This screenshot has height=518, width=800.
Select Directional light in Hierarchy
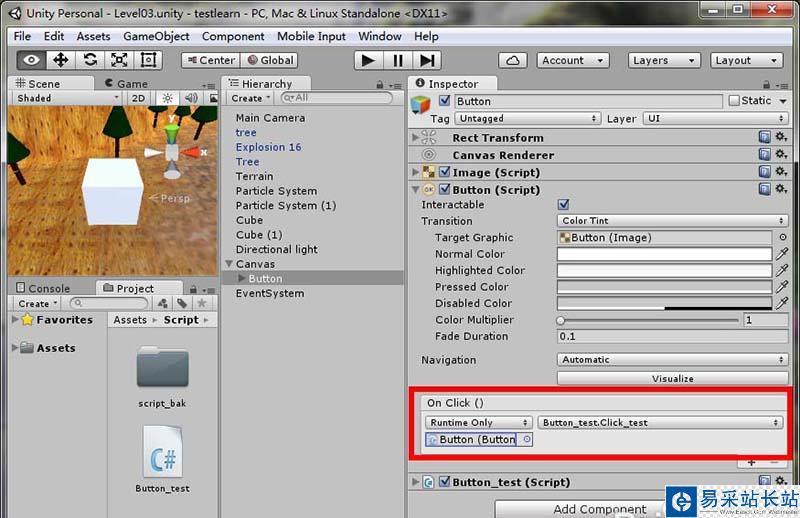click(x=277, y=249)
